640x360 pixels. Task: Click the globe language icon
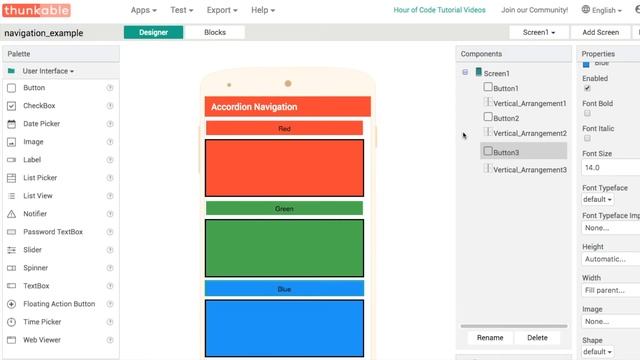586,9
